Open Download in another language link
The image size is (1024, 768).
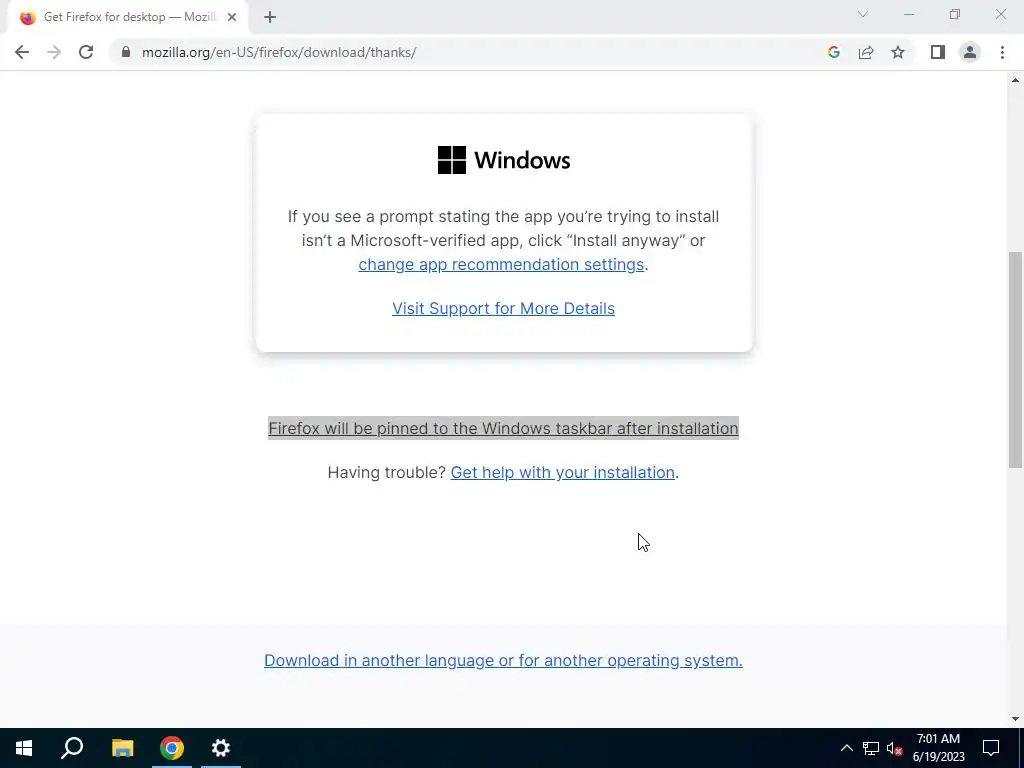(503, 660)
